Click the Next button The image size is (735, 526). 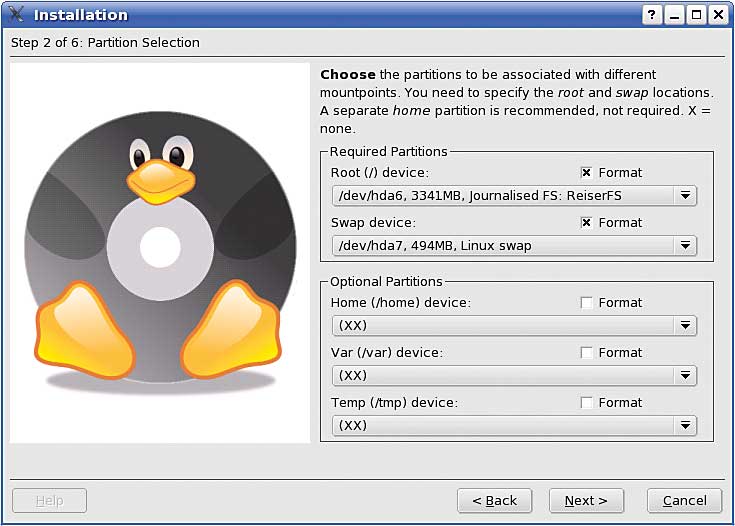click(x=586, y=501)
